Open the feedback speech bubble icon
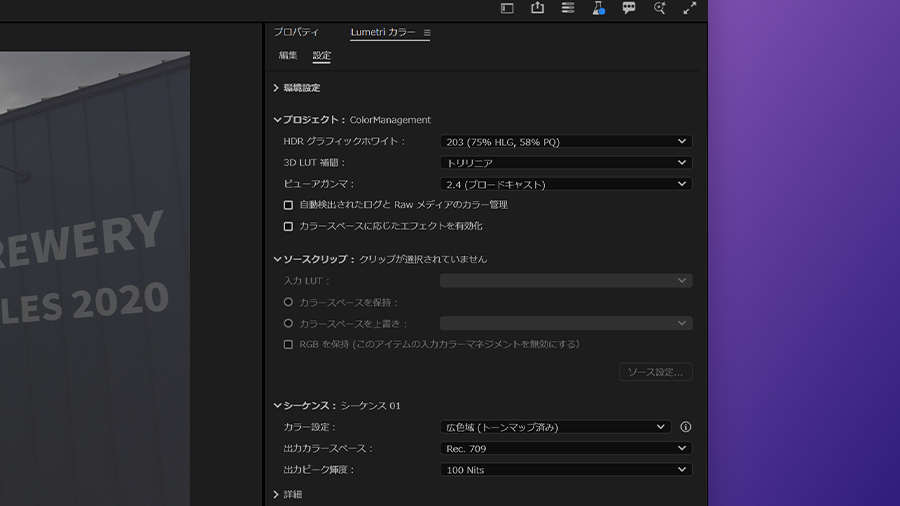This screenshot has height=506, width=900. [x=629, y=8]
